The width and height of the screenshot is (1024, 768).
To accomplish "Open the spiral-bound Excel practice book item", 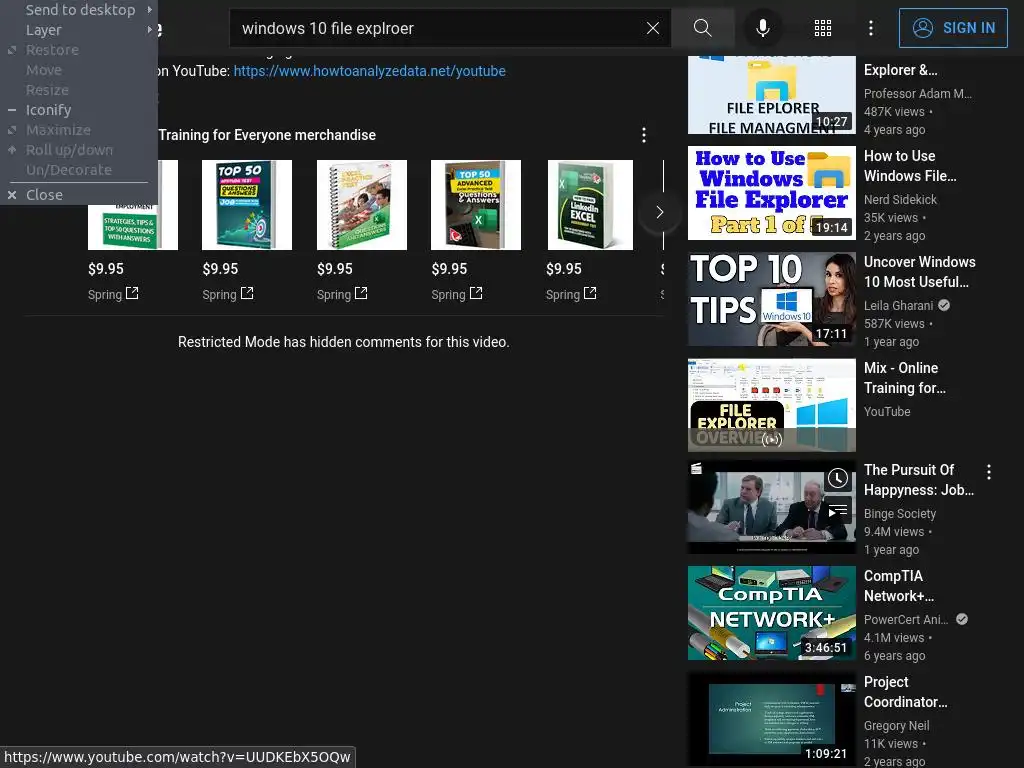I will click(362, 205).
